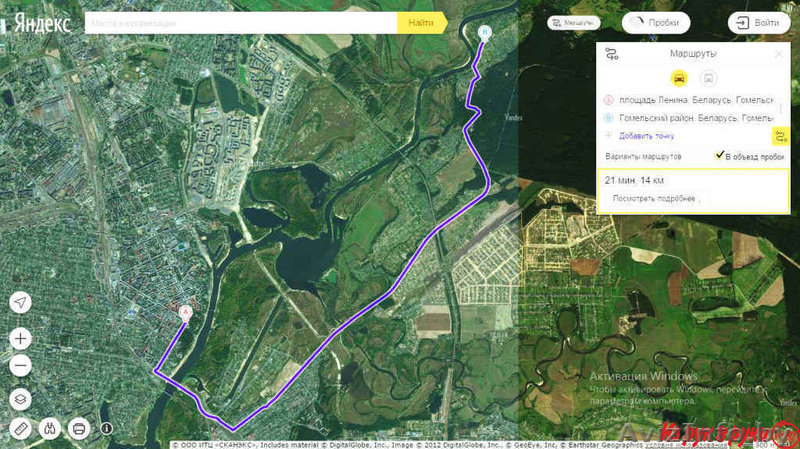Click the print map icon

click(x=79, y=429)
